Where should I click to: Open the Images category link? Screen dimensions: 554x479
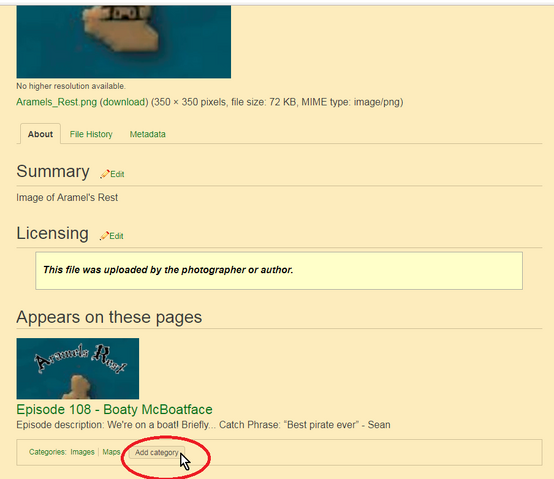click(x=82, y=452)
